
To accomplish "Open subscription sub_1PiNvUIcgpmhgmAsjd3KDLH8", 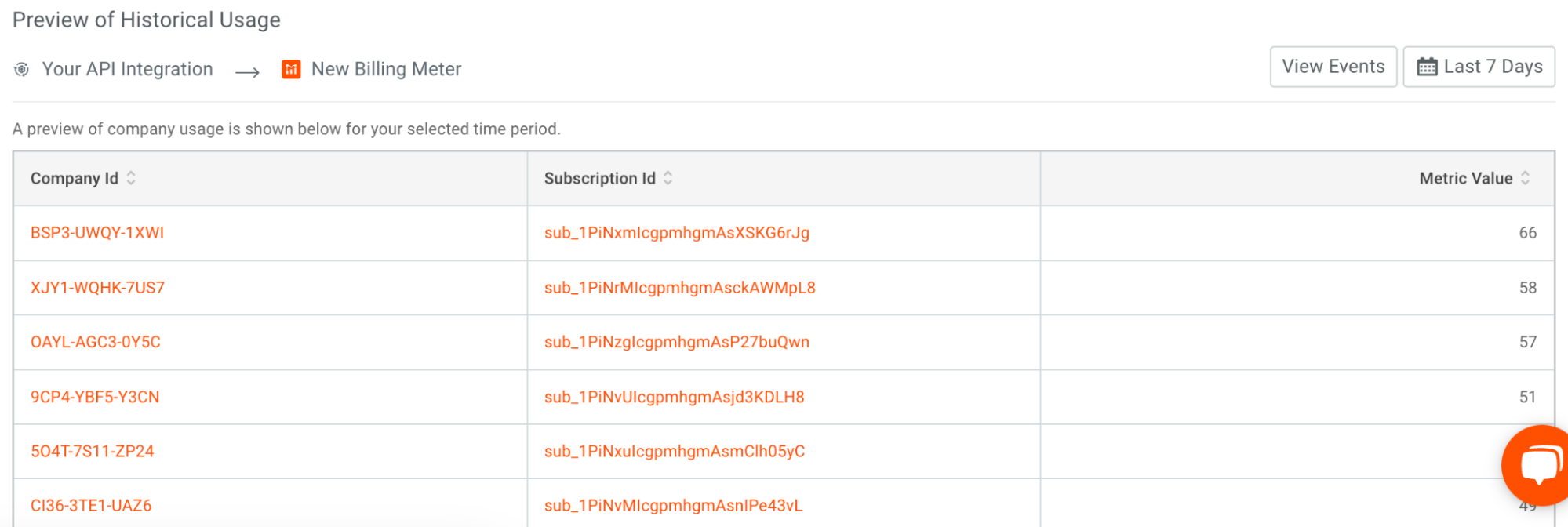I will click(x=674, y=397).
